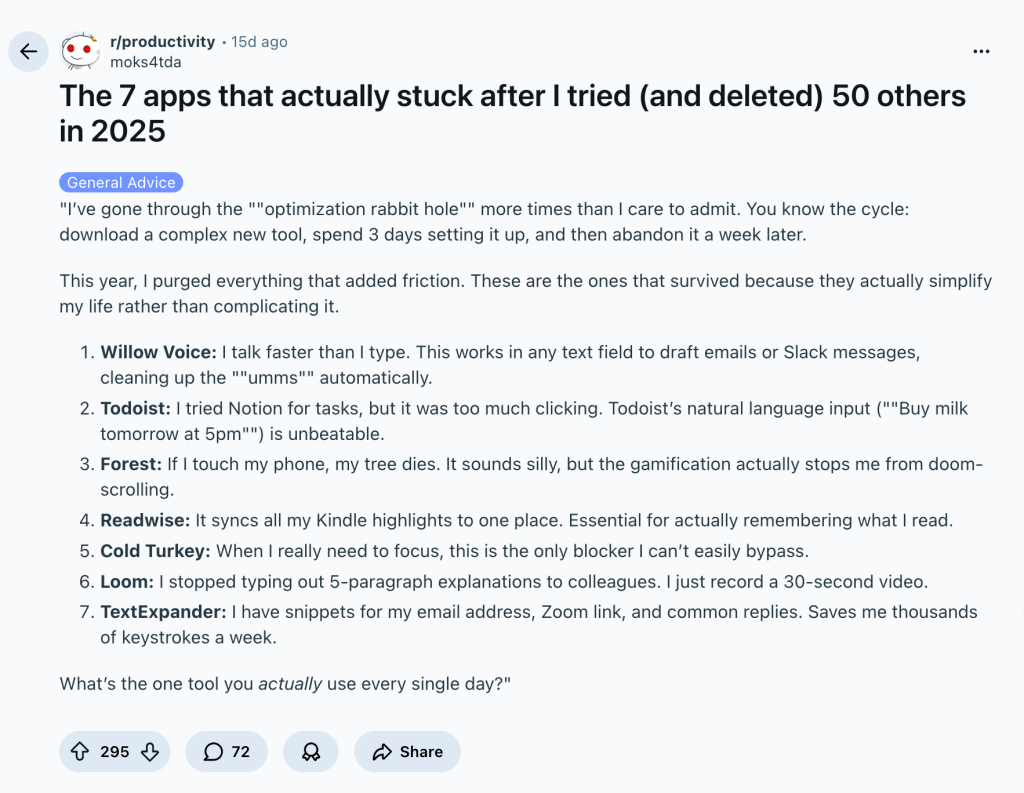The width and height of the screenshot is (1024, 793).
Task: Click the Share button
Action: coord(407,751)
